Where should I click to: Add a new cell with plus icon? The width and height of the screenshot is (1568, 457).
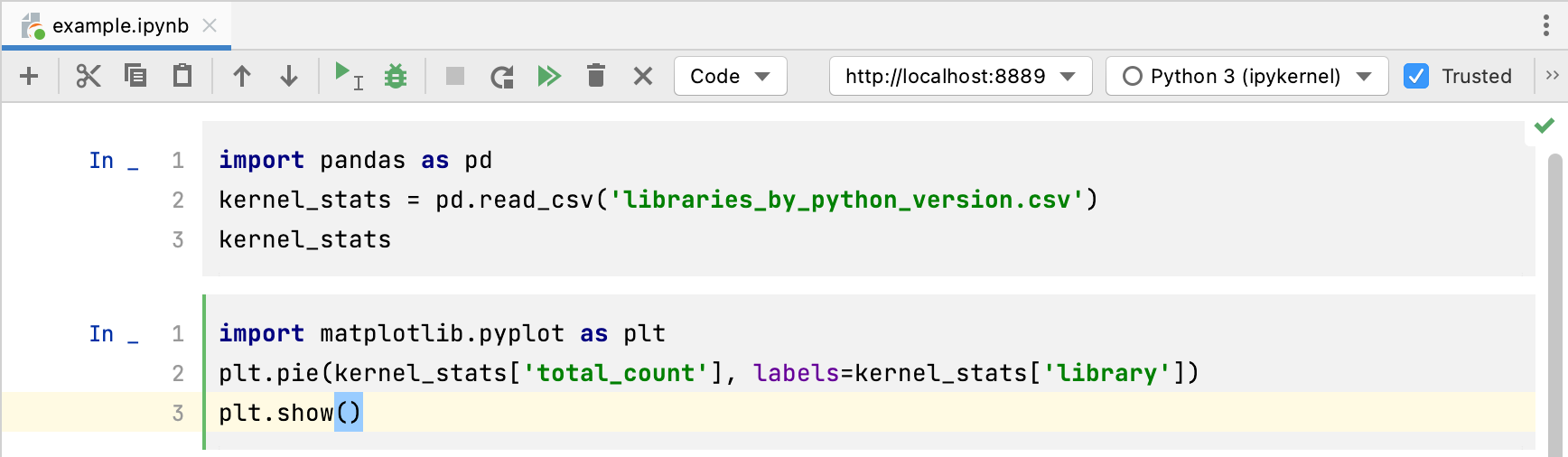coord(29,76)
